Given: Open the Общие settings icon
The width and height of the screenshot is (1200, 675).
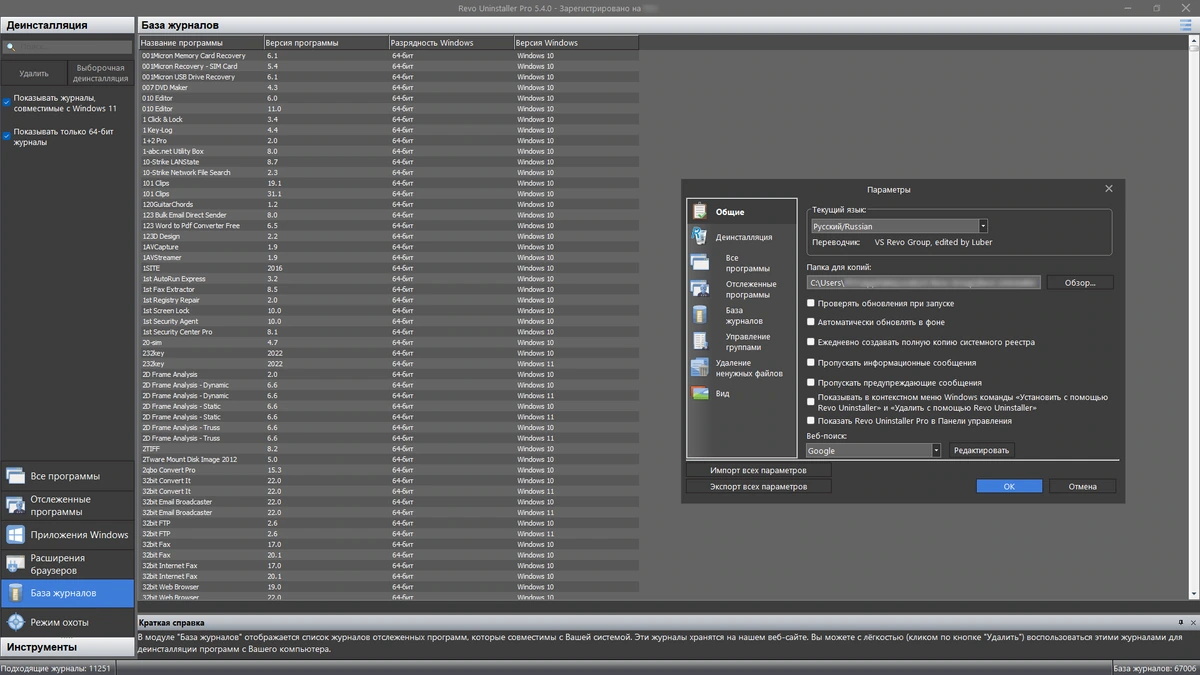Looking at the screenshot, I should coord(699,212).
